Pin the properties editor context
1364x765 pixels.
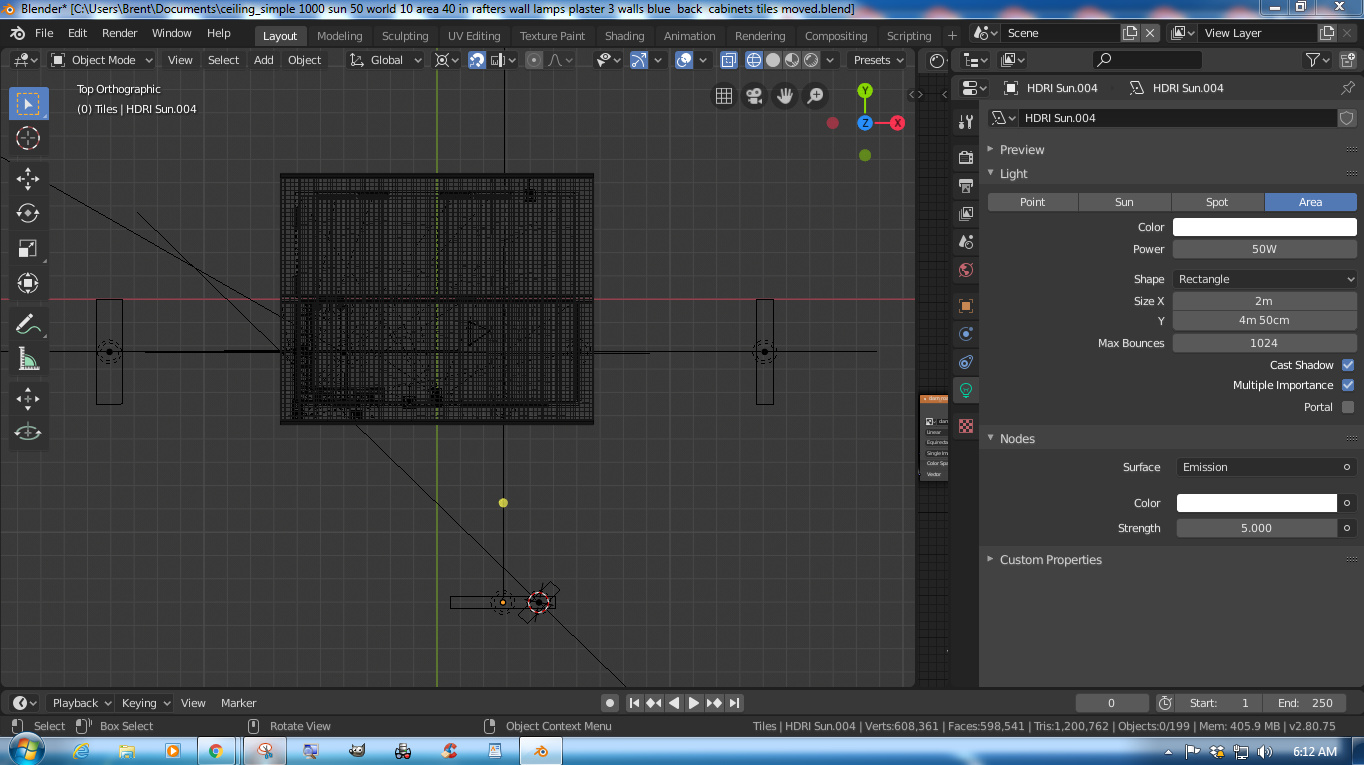1347,88
